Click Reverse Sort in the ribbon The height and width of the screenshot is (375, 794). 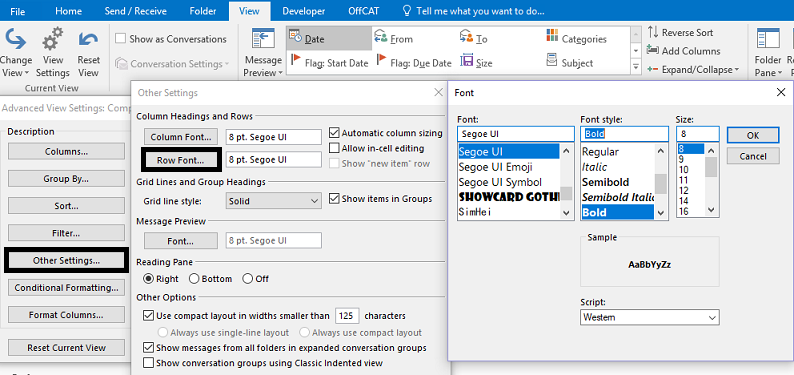pos(680,32)
